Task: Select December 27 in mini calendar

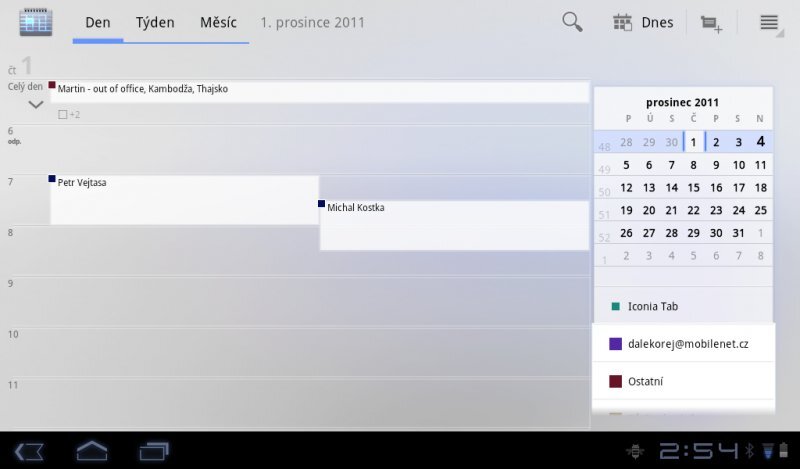Action: pos(648,233)
